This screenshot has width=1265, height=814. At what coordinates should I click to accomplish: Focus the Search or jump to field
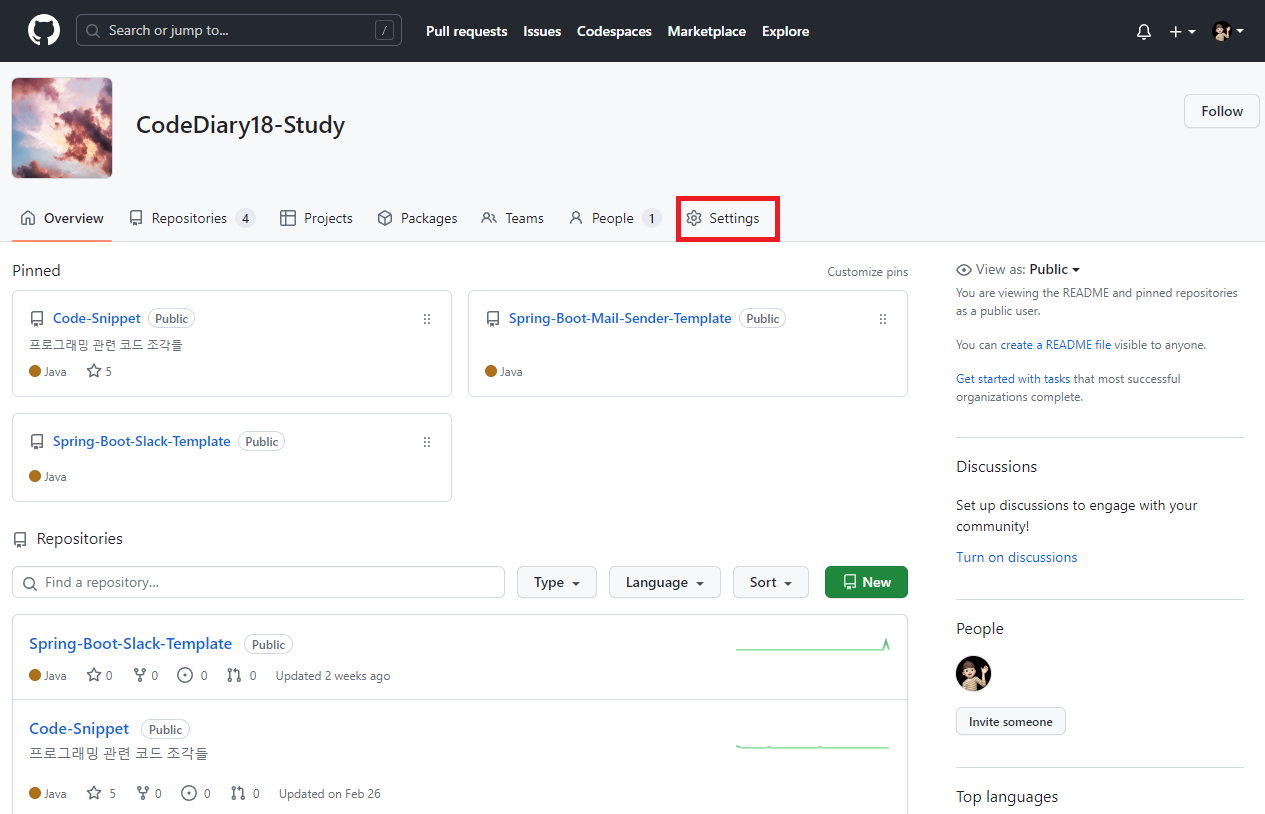pos(239,31)
